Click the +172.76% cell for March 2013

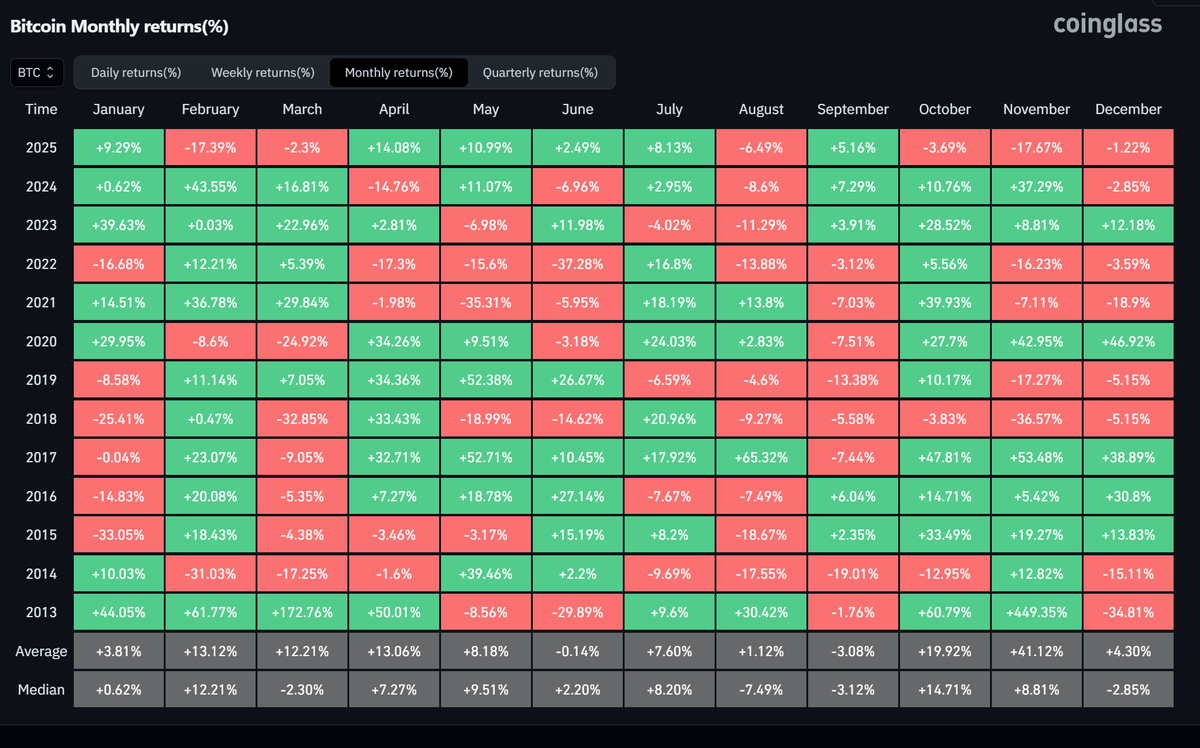click(302, 612)
